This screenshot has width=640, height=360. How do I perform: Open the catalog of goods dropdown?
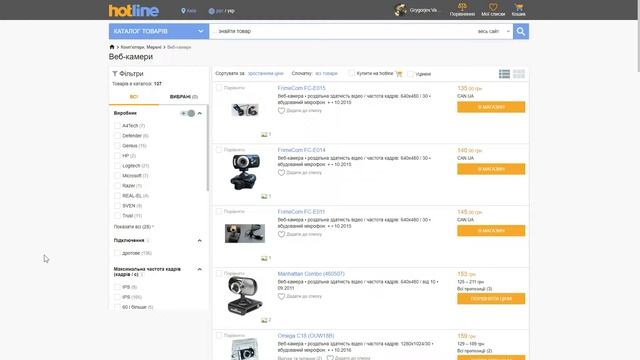point(159,31)
